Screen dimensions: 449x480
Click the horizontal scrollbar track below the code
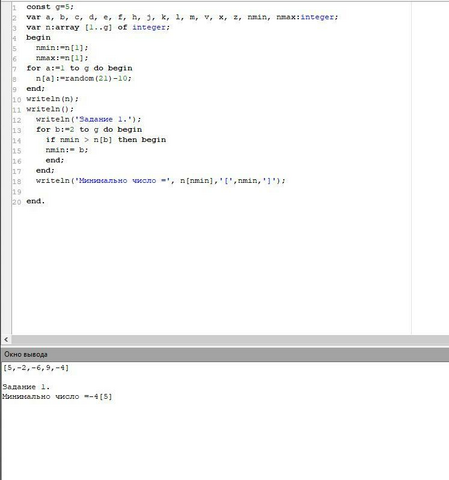(x=230, y=340)
